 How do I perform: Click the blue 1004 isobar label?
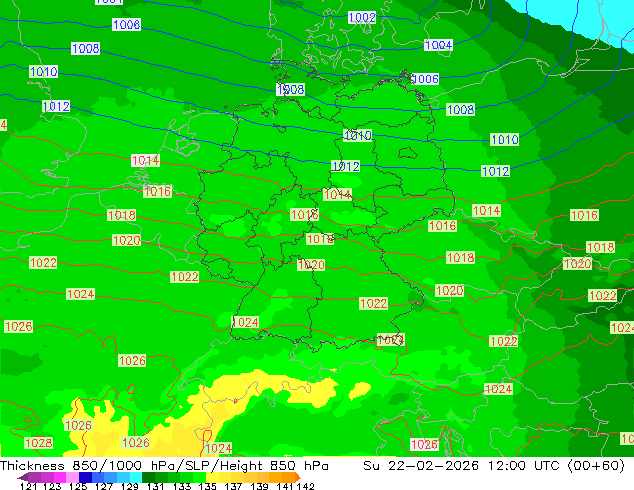point(438,45)
